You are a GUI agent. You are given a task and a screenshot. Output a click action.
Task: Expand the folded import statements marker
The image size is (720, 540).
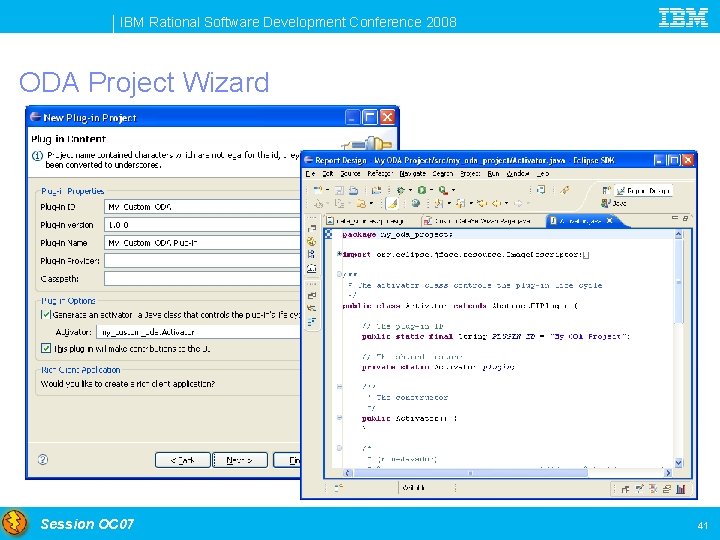pyautogui.click(x=339, y=254)
